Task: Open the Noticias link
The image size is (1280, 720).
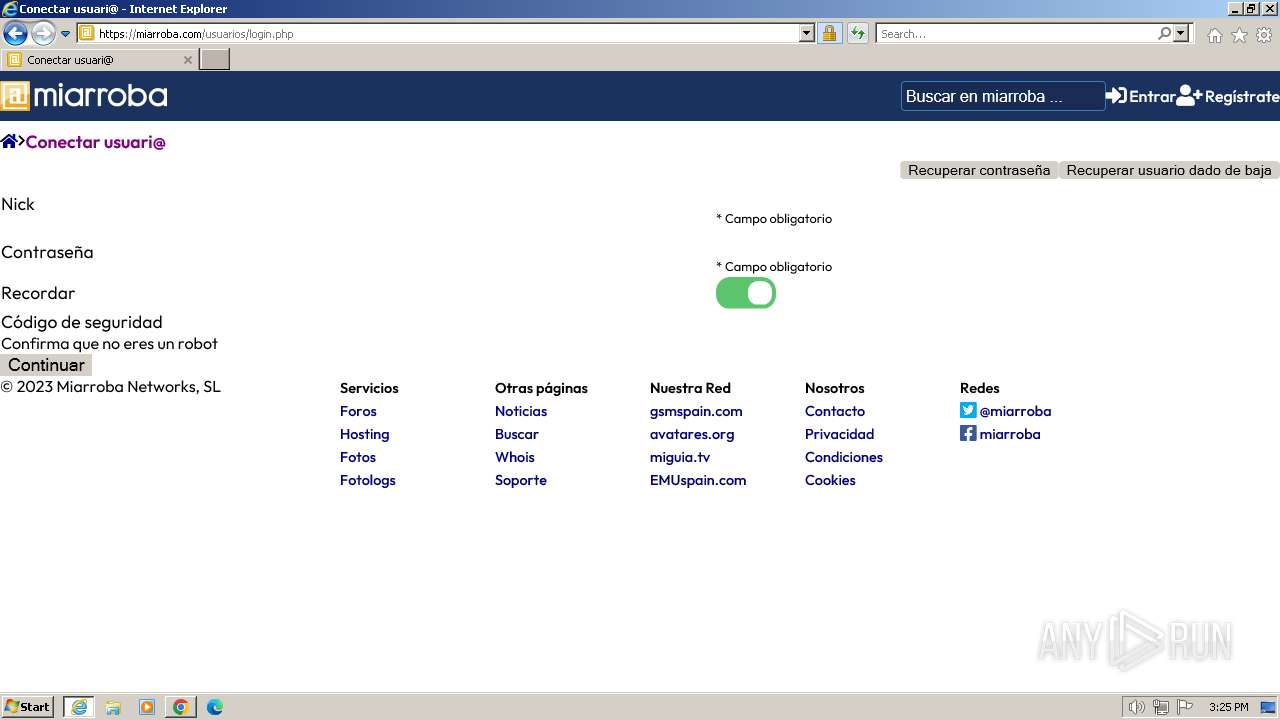Action: point(521,411)
